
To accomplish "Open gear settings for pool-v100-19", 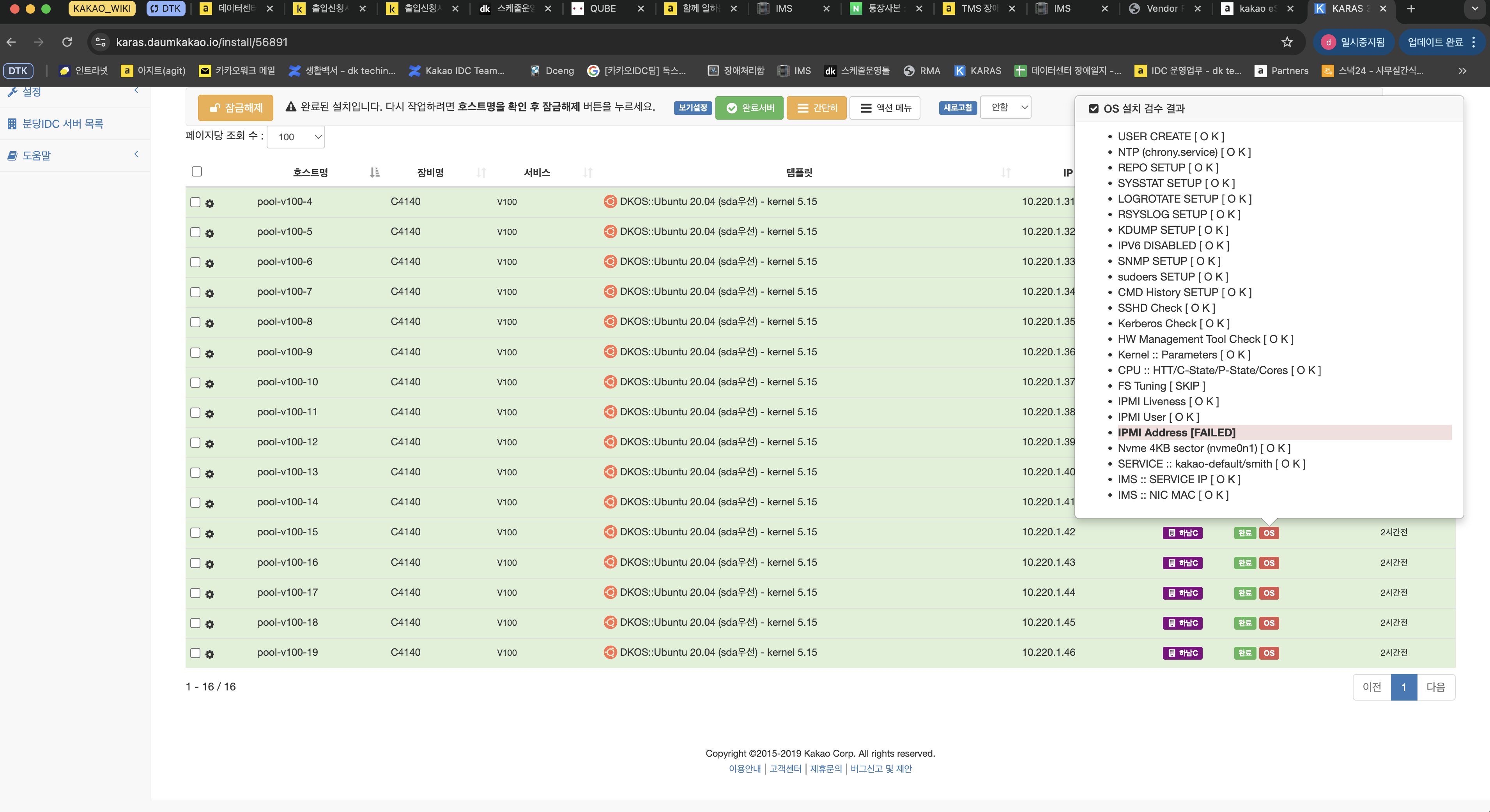I will click(x=209, y=654).
